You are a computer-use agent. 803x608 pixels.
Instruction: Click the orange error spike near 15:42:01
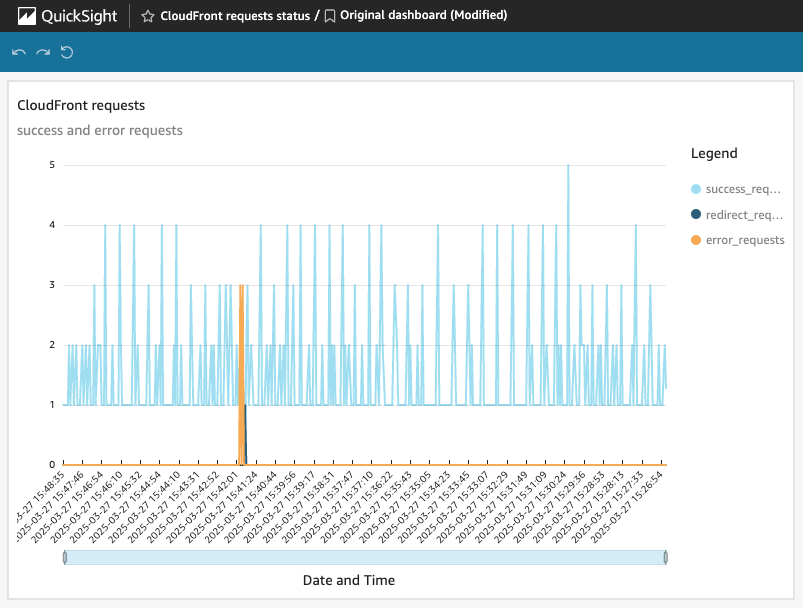point(241,370)
